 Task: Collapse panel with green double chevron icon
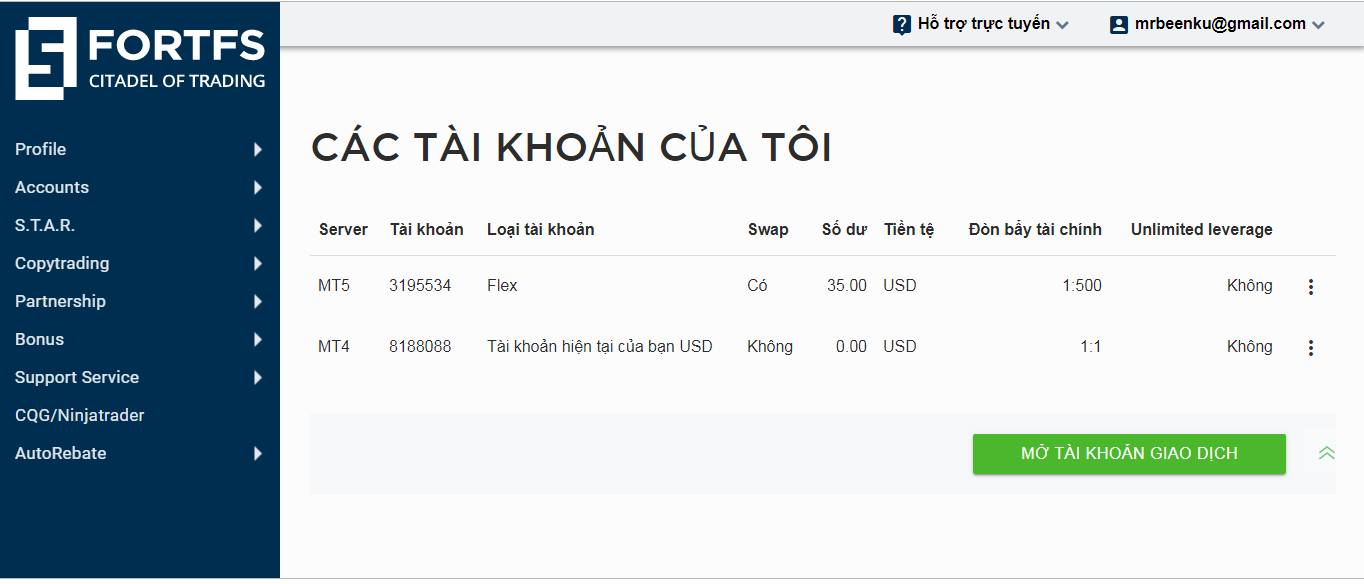point(1327,453)
